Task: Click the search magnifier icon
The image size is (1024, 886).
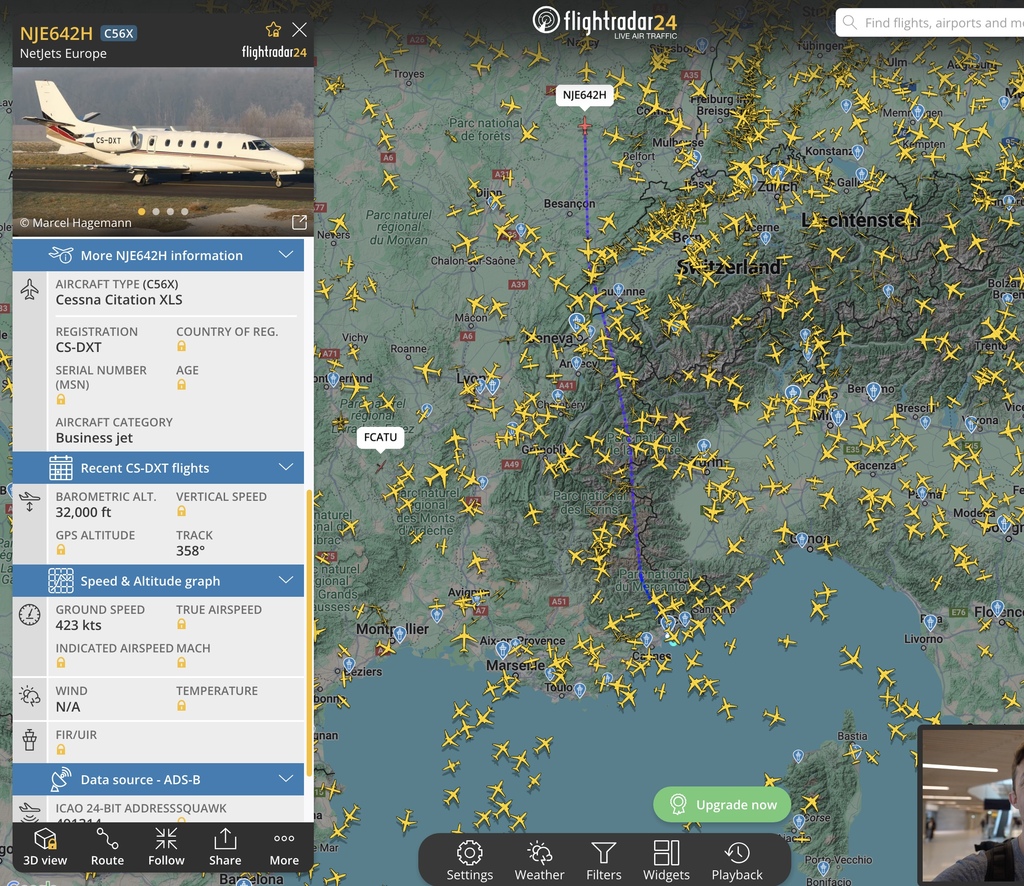Action: (850, 23)
